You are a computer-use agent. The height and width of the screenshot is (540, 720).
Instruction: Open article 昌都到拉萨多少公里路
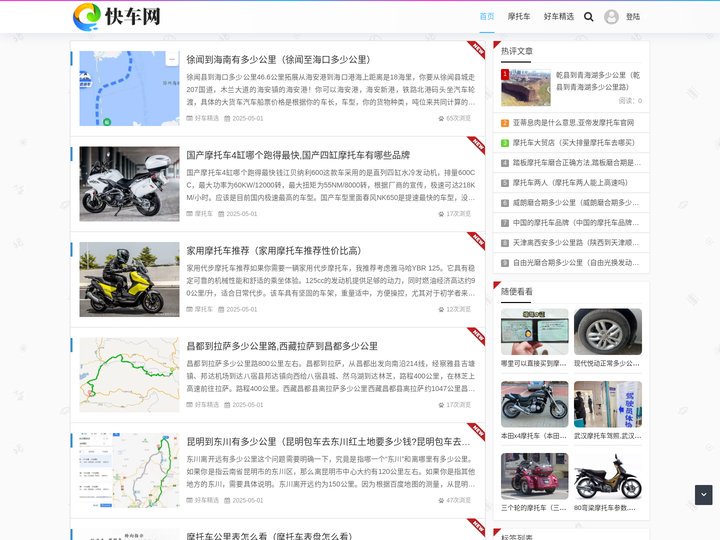tap(282, 346)
